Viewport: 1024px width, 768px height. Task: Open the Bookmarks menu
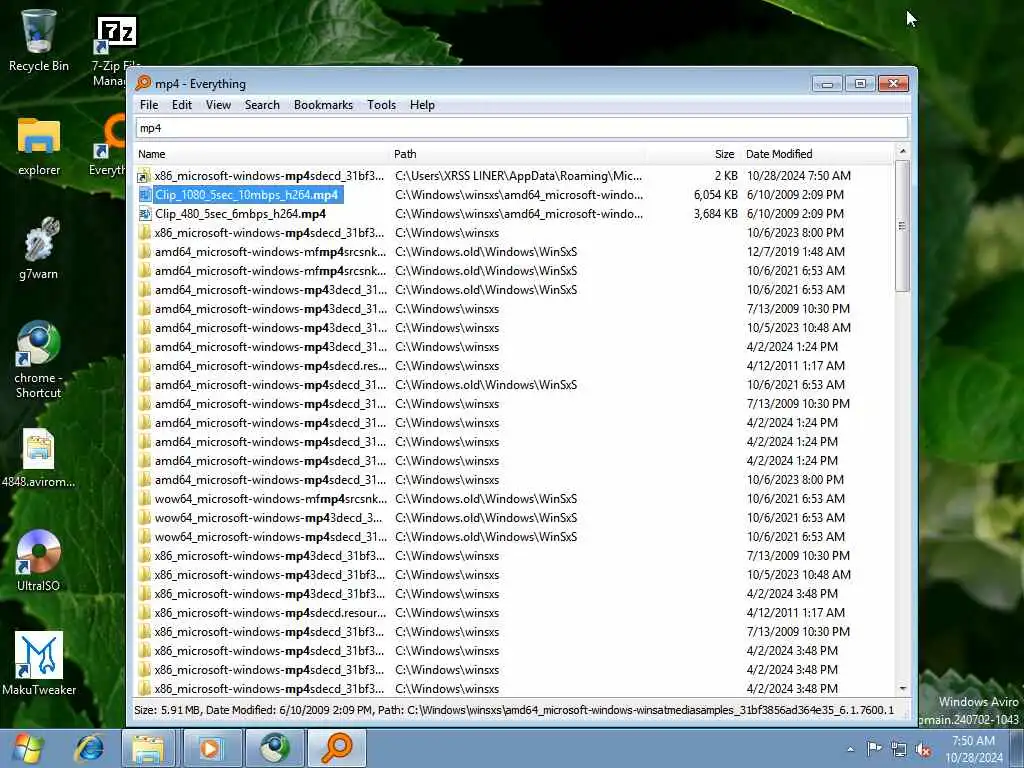(x=323, y=104)
